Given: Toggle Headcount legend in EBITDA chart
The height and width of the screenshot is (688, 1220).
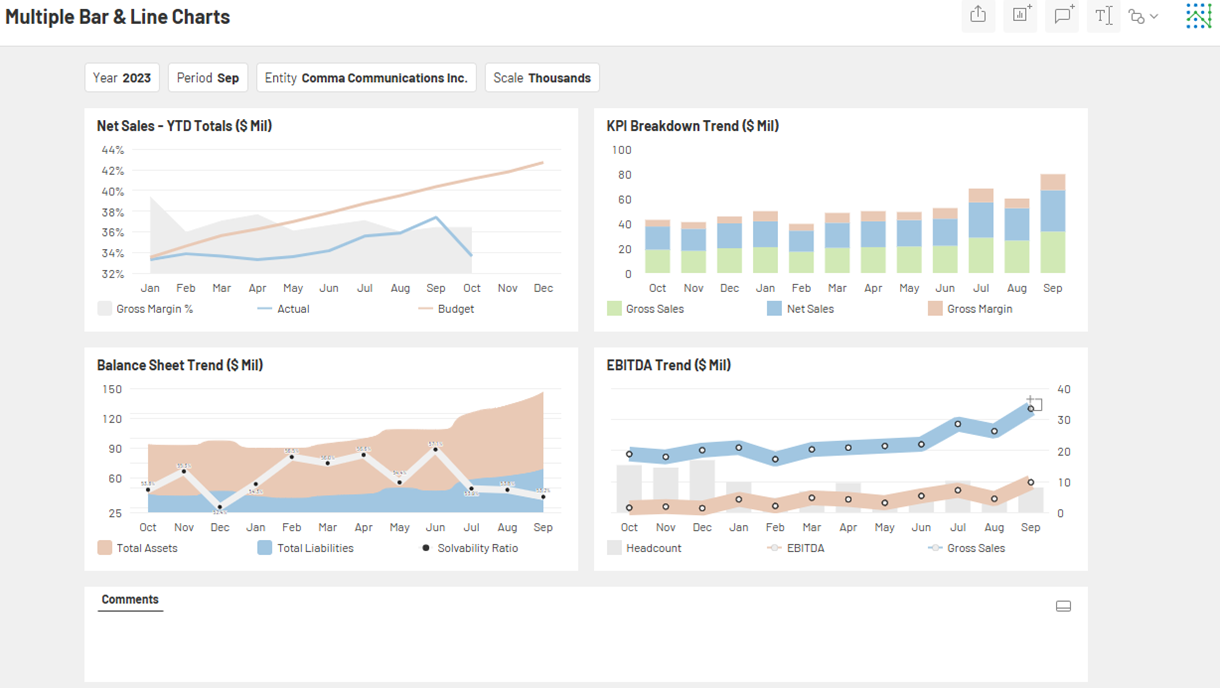Looking at the screenshot, I should coord(645,548).
